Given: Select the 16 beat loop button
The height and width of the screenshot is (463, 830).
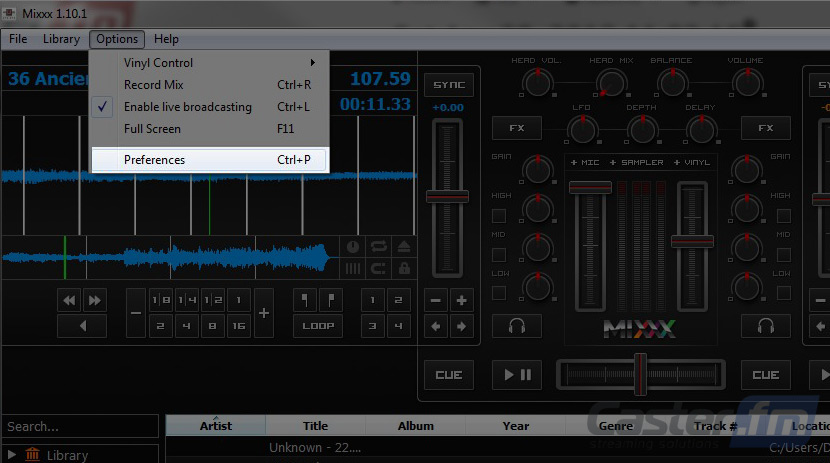Looking at the screenshot, I should (x=239, y=326).
